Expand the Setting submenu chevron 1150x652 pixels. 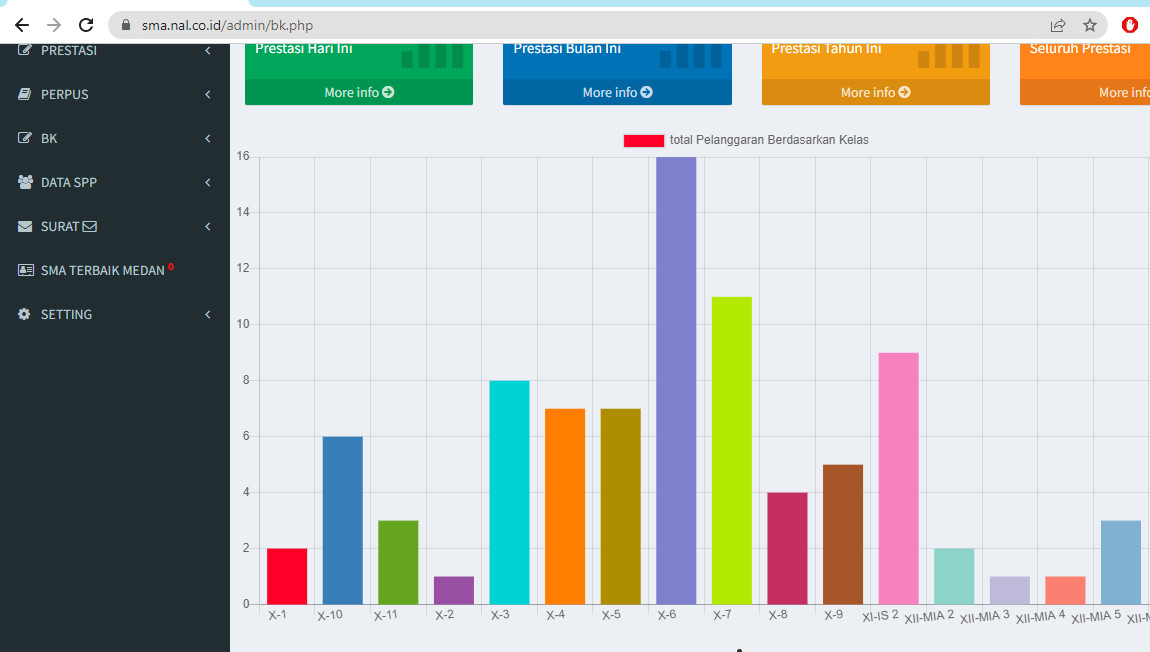click(208, 314)
